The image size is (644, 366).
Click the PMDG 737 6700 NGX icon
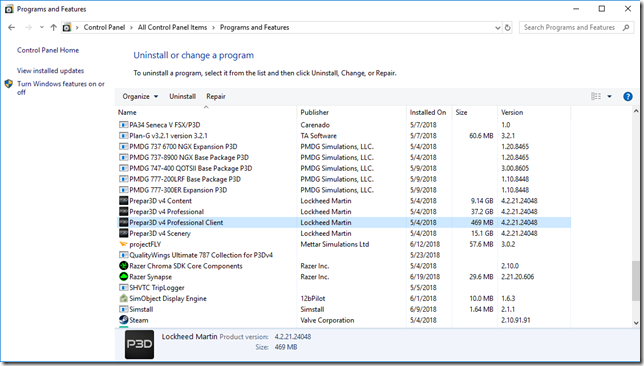(123, 147)
